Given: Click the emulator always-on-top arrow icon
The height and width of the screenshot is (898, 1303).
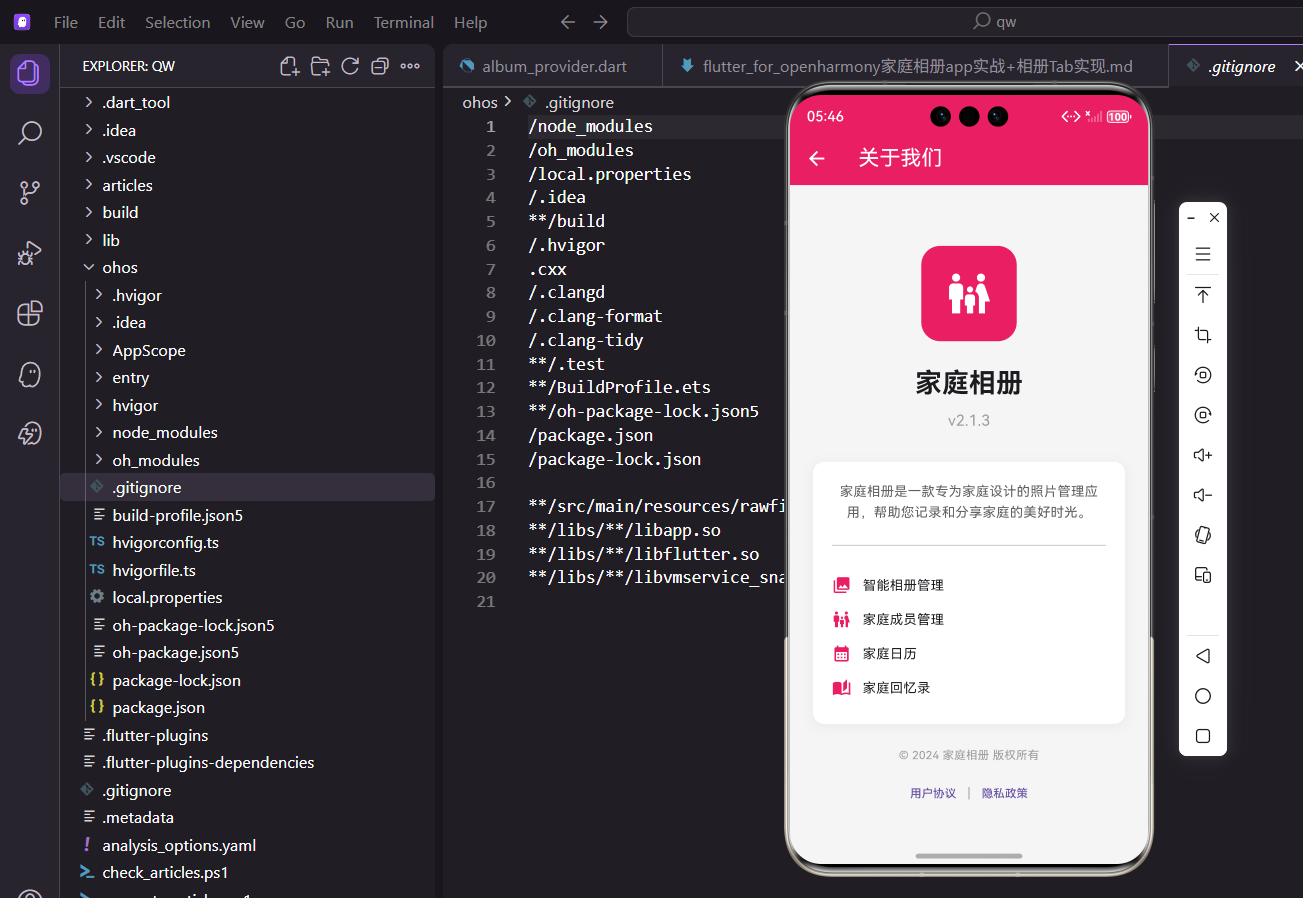Looking at the screenshot, I should (x=1203, y=295).
